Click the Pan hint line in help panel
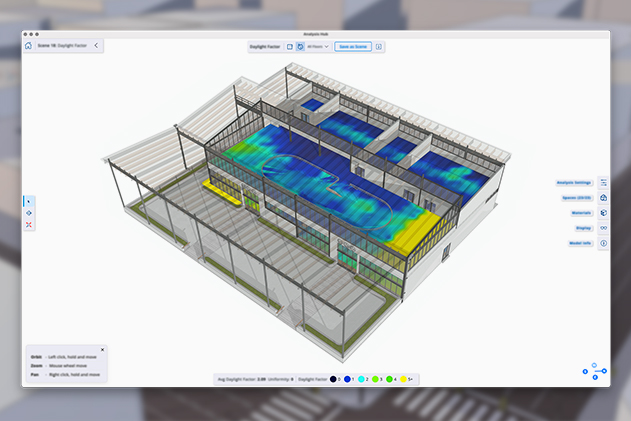 (65, 375)
